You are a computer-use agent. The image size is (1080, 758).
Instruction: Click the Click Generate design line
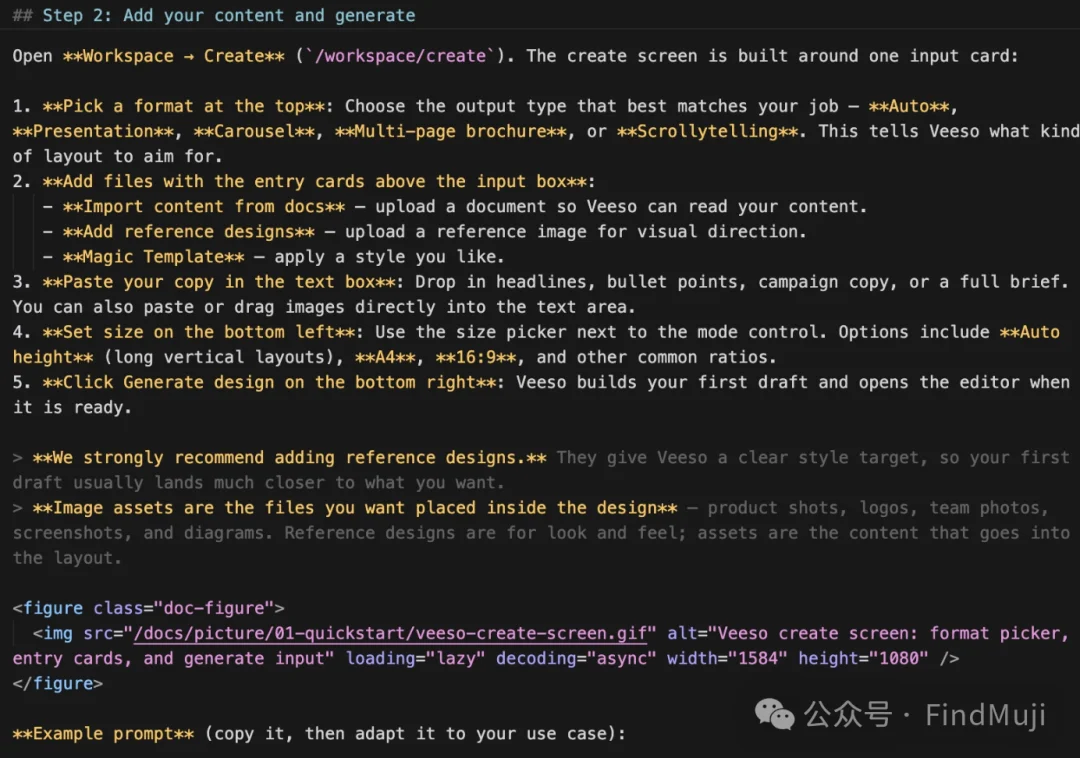click(x=269, y=382)
